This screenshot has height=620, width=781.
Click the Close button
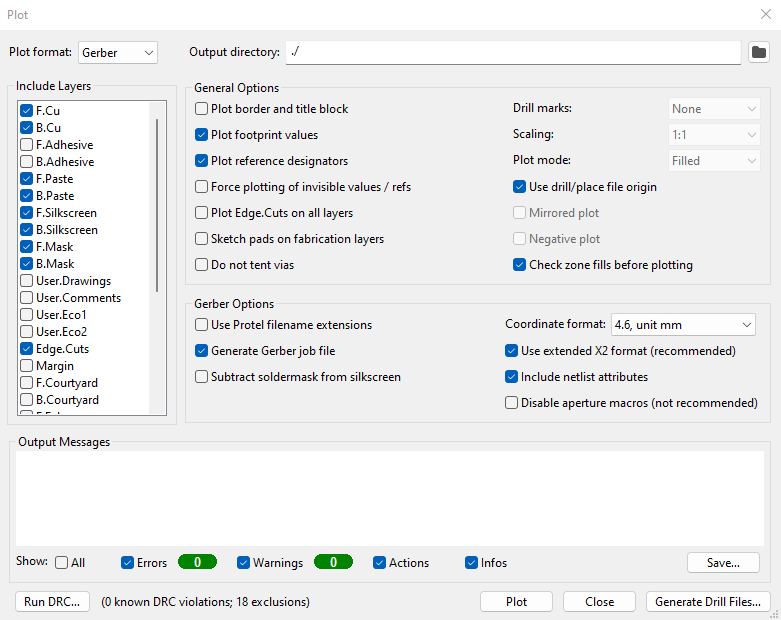(599, 602)
